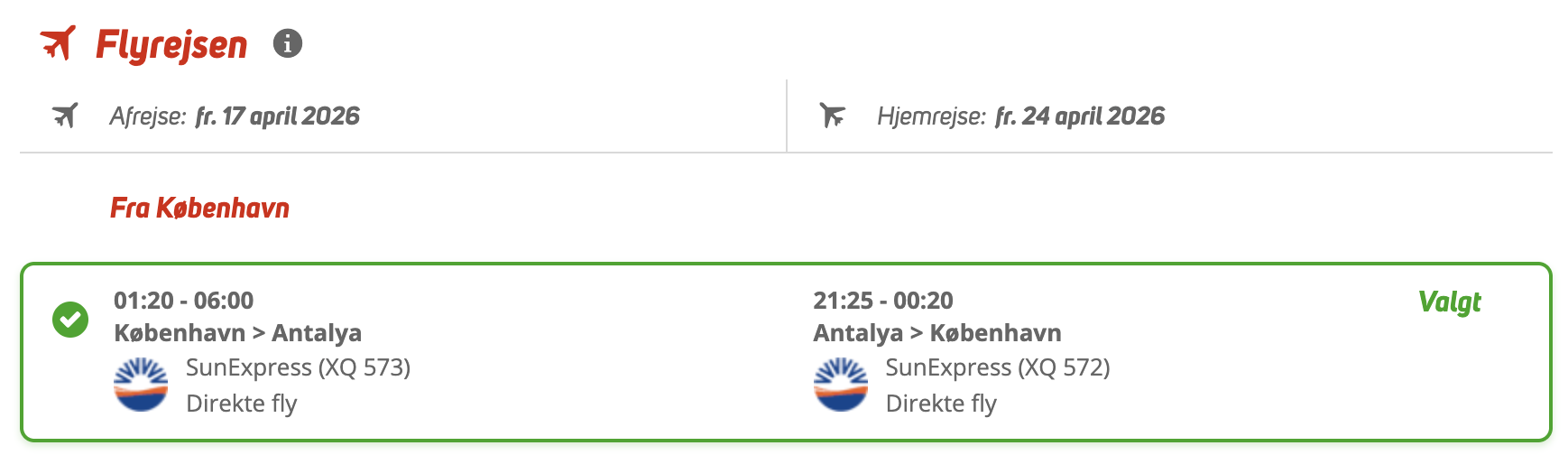Screen dimensions: 1568x455
Task: Select the green checkmark on the København flight
Action: (x=70, y=320)
